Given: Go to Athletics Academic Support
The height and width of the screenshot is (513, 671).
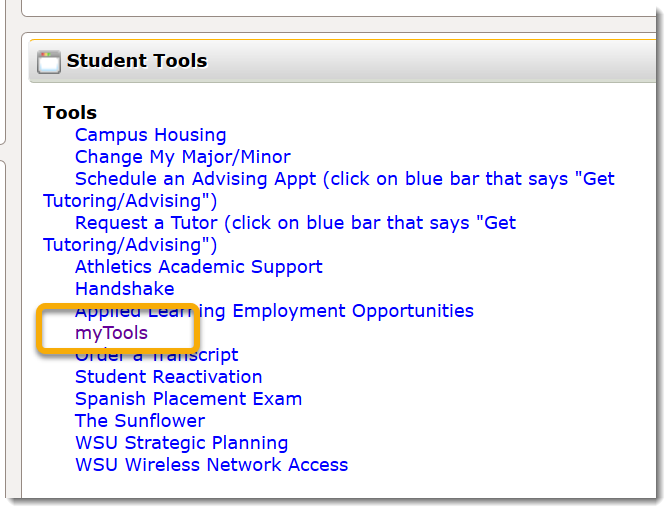Looking at the screenshot, I should click(198, 267).
